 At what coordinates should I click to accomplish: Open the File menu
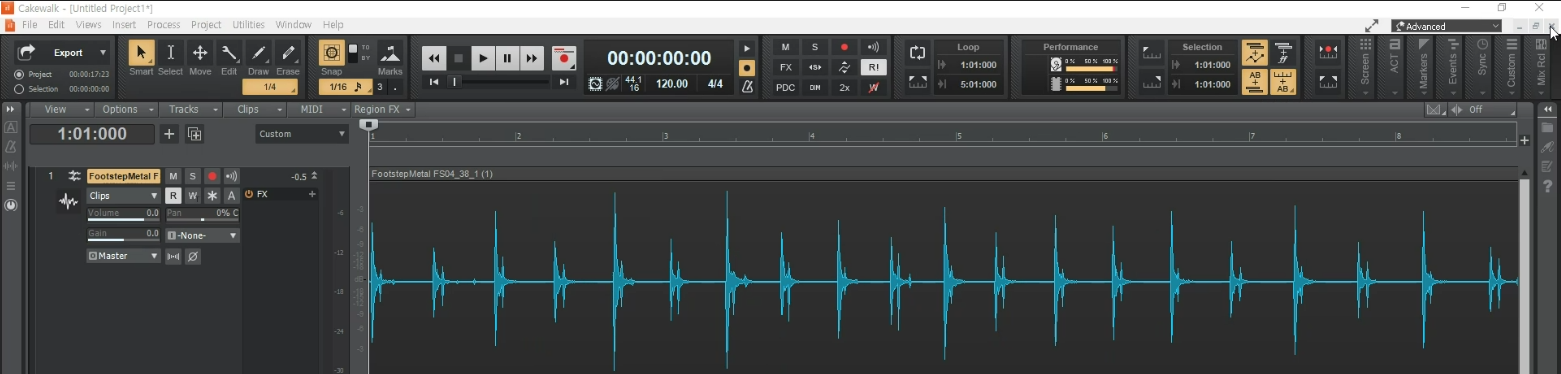point(29,24)
